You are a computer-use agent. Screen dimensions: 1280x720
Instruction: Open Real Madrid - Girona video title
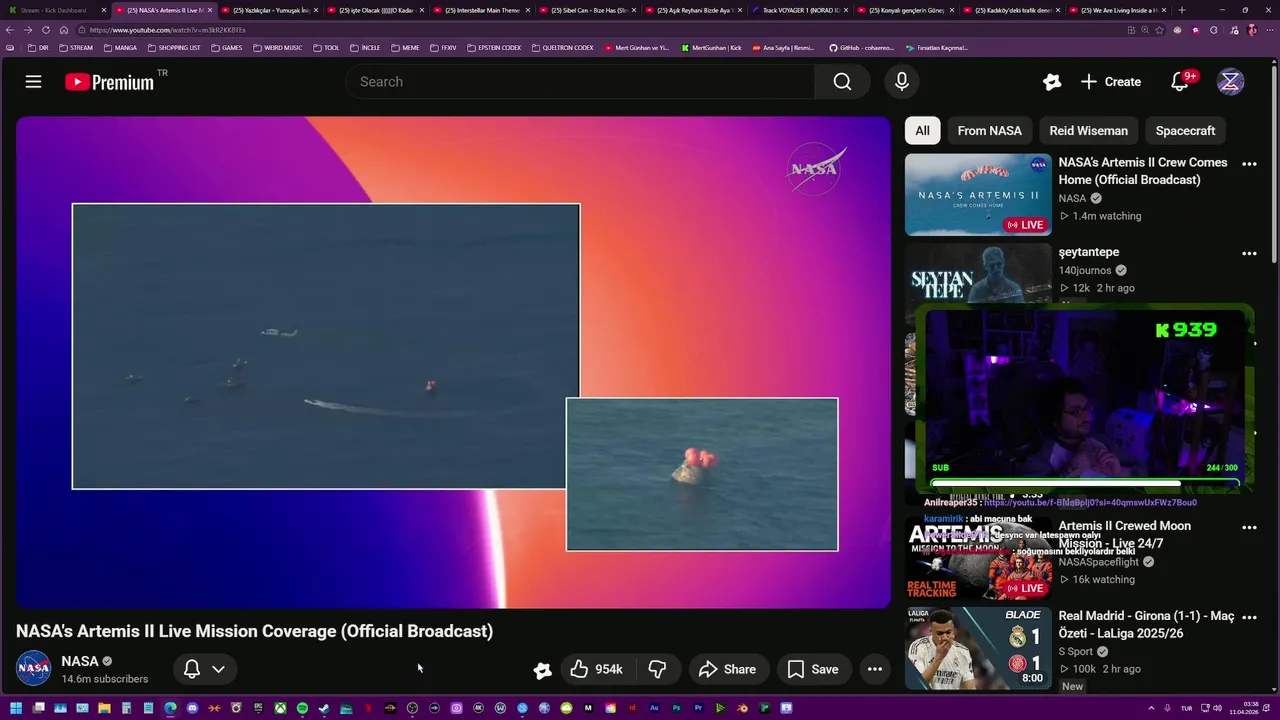click(1147, 625)
